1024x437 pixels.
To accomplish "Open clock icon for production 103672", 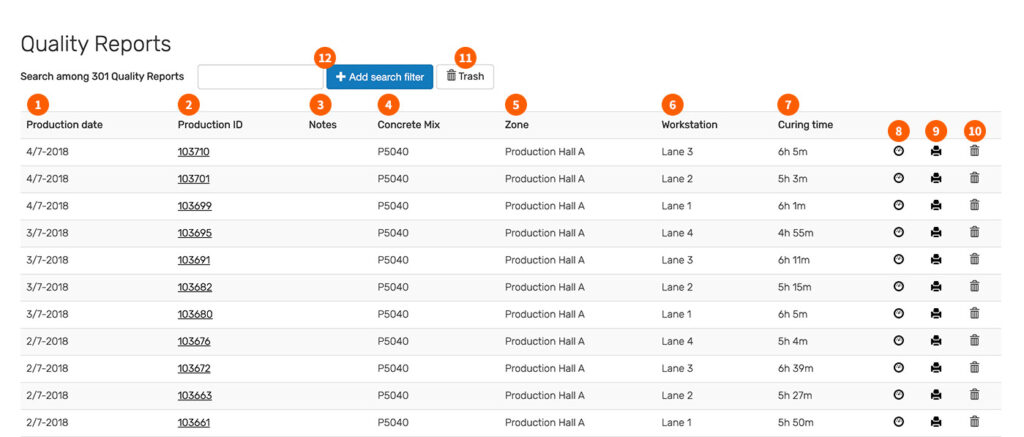I will click(x=899, y=368).
